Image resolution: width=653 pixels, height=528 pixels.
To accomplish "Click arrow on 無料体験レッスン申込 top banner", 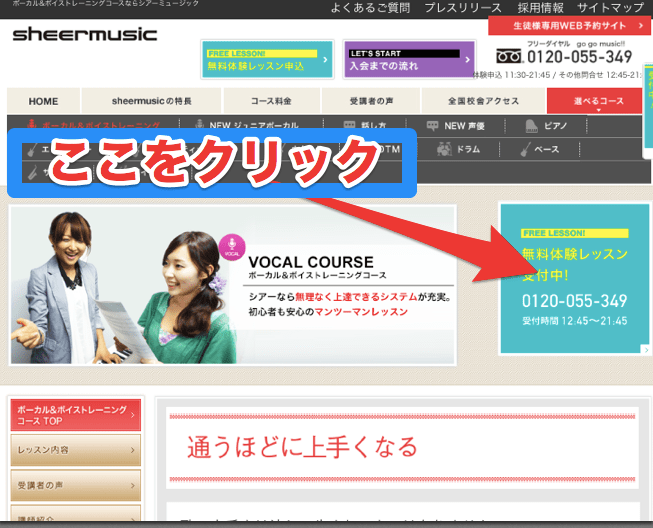I will [x=325, y=60].
